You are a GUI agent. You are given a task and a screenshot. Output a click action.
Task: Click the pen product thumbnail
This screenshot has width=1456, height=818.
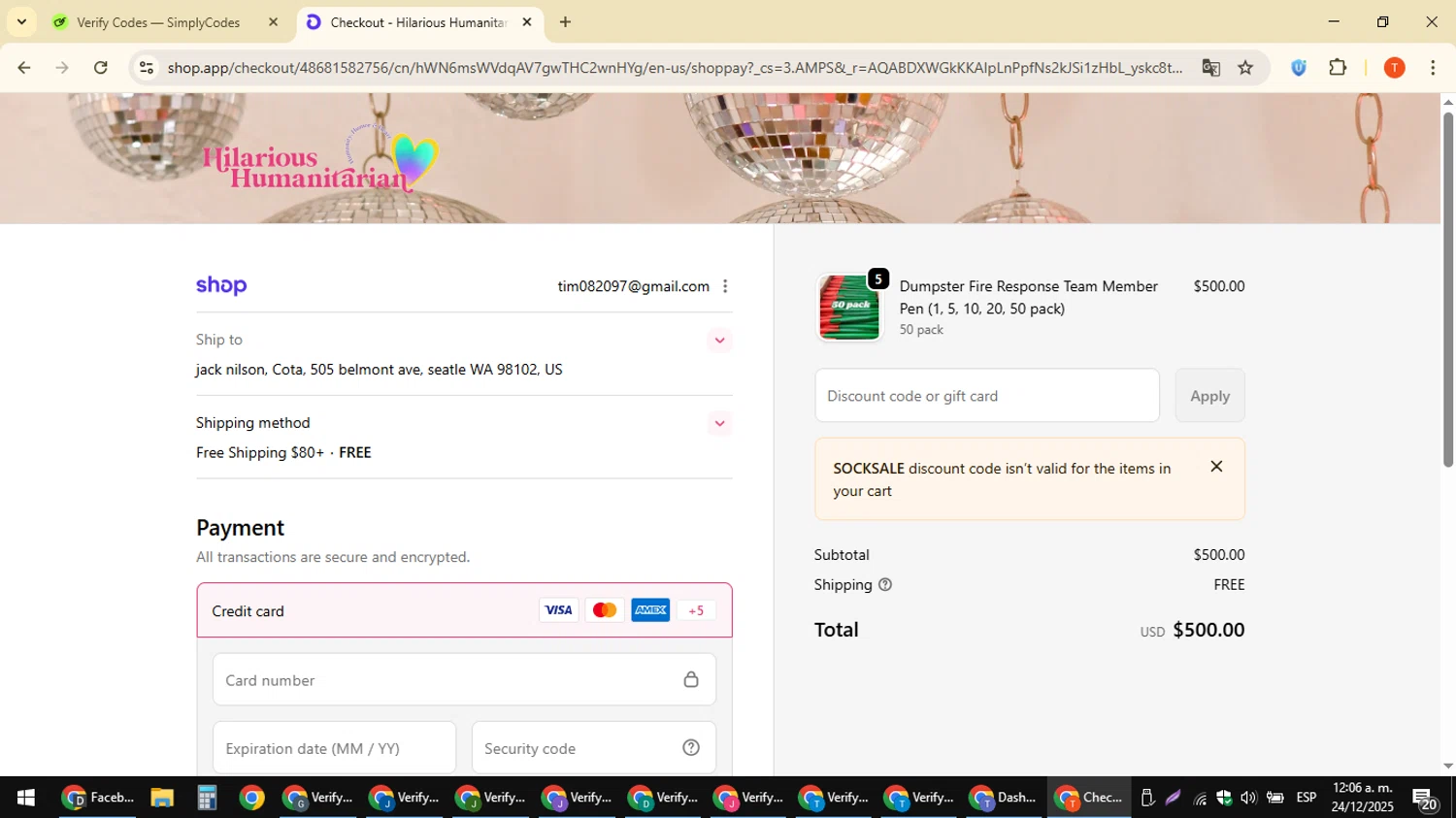point(849,308)
